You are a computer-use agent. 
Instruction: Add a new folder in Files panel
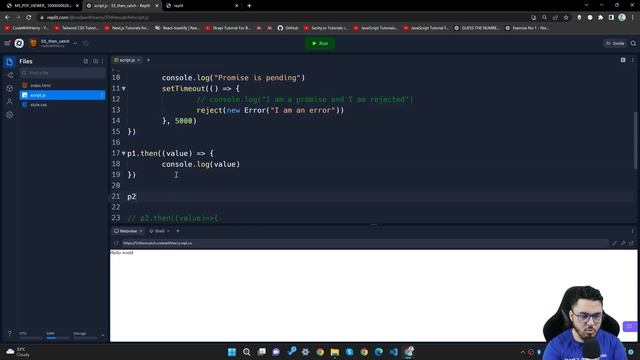[x=96, y=61]
